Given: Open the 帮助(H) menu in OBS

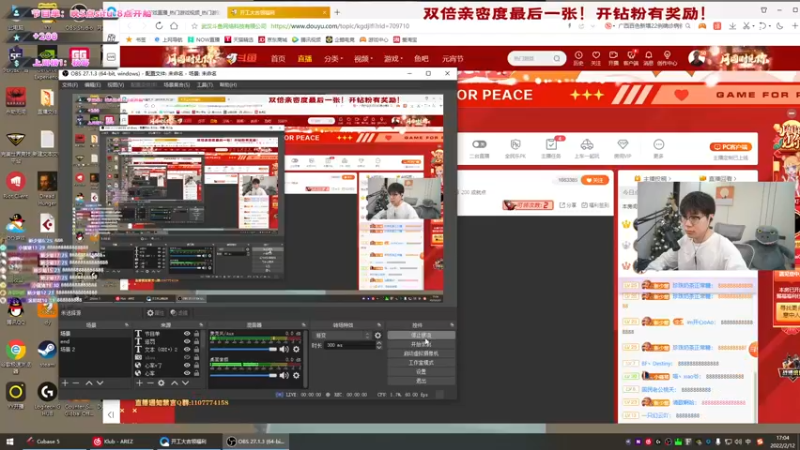Looking at the screenshot, I should 228,85.
